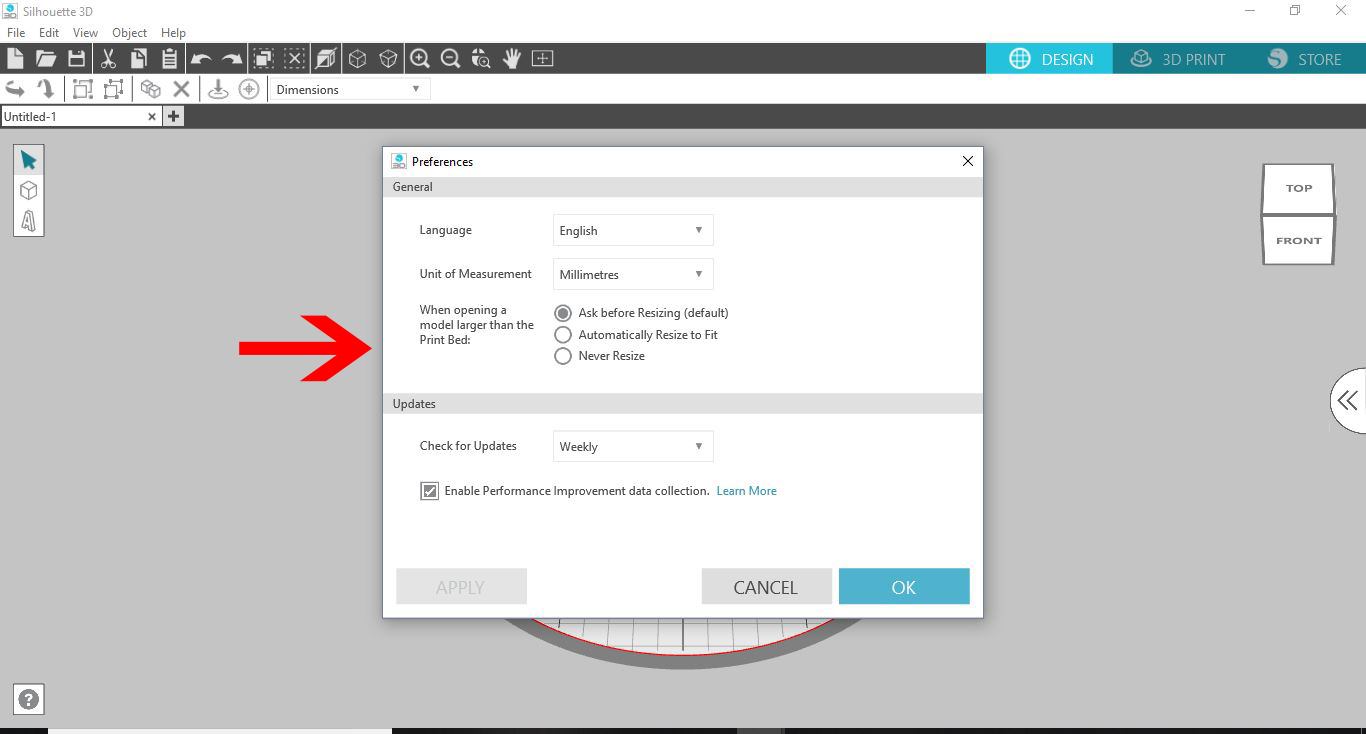Paste using the clipboard icon
Viewport: 1366px width, 734px height.
coord(169,58)
